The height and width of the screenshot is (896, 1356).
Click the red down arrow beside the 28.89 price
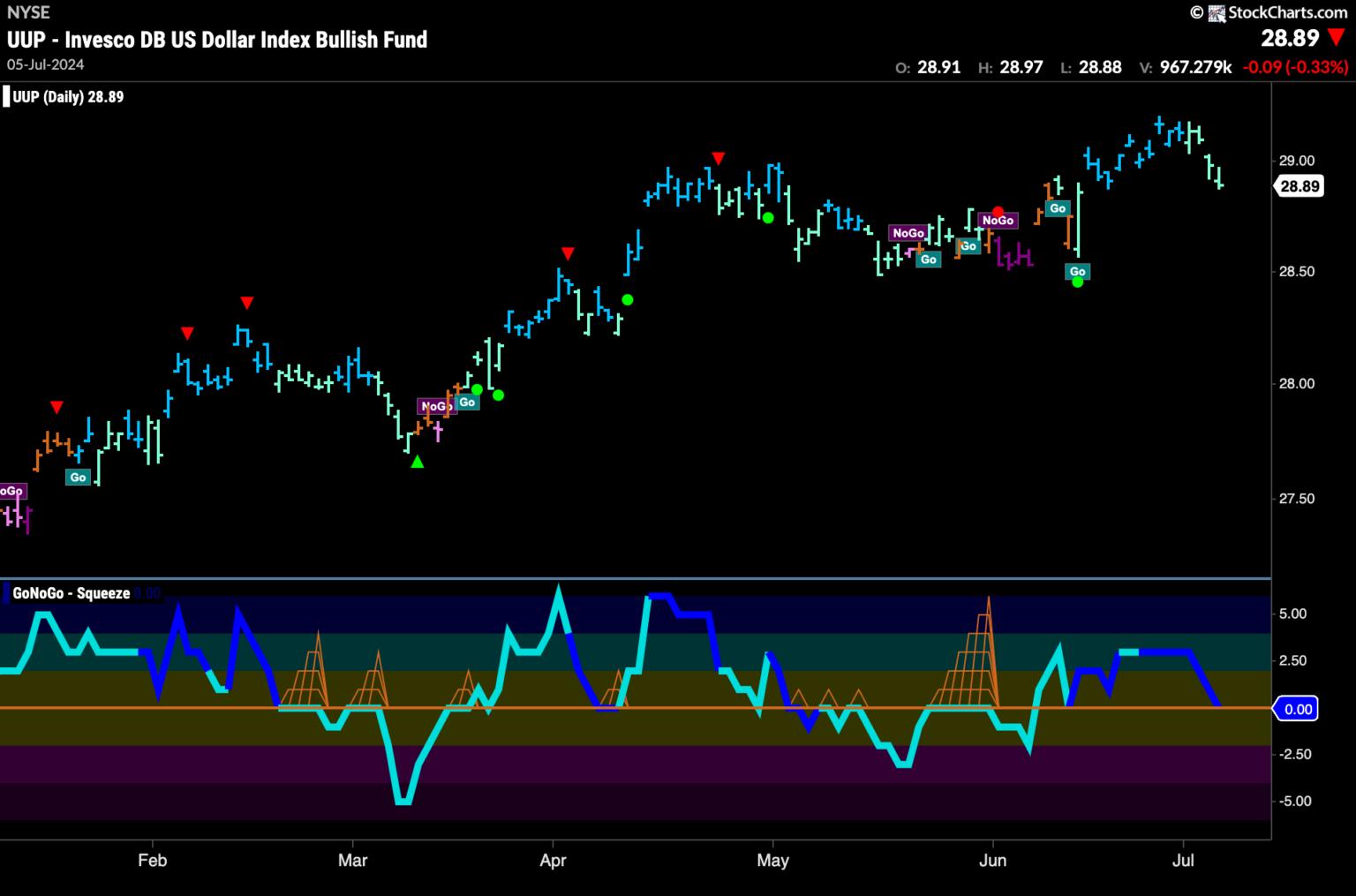pyautogui.click(x=1337, y=38)
